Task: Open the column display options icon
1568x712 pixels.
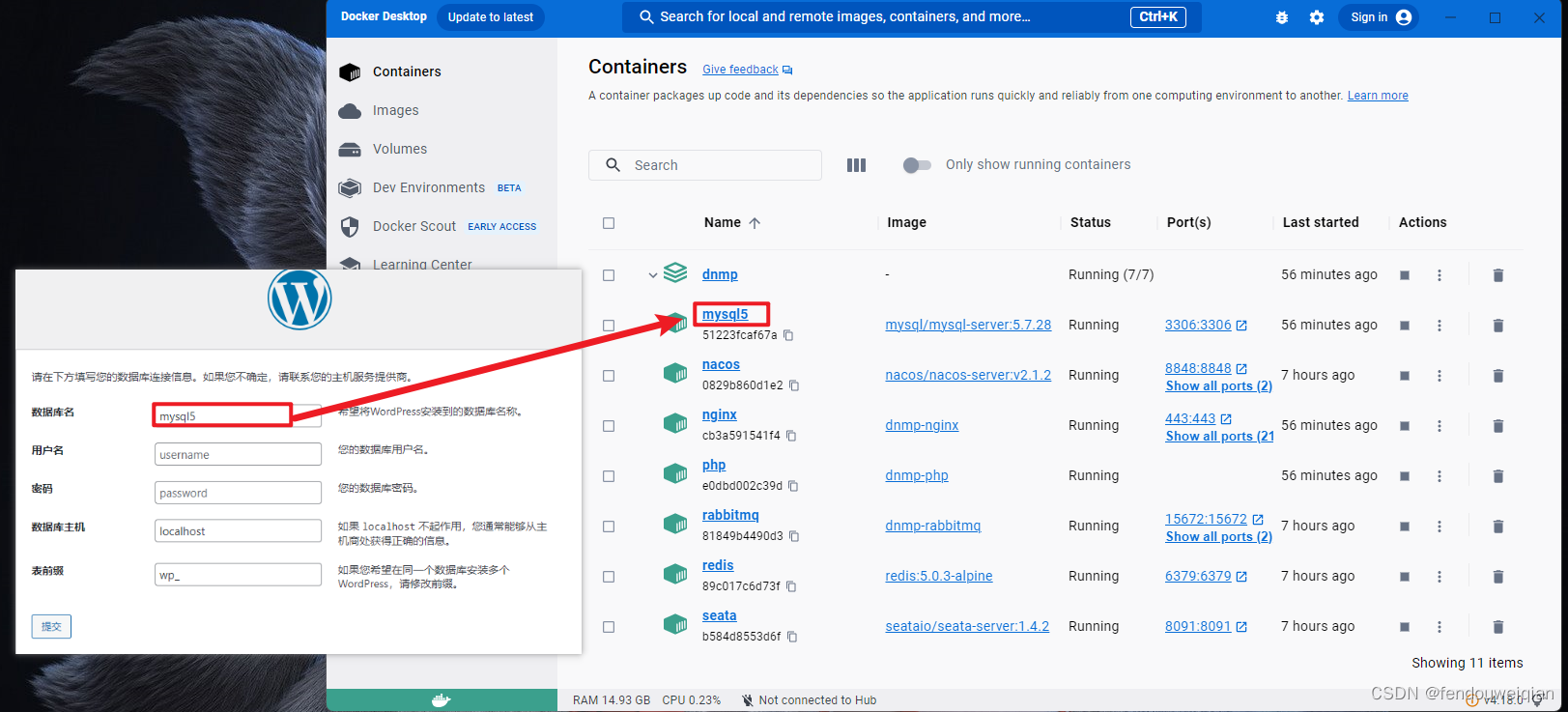Action: (x=856, y=165)
